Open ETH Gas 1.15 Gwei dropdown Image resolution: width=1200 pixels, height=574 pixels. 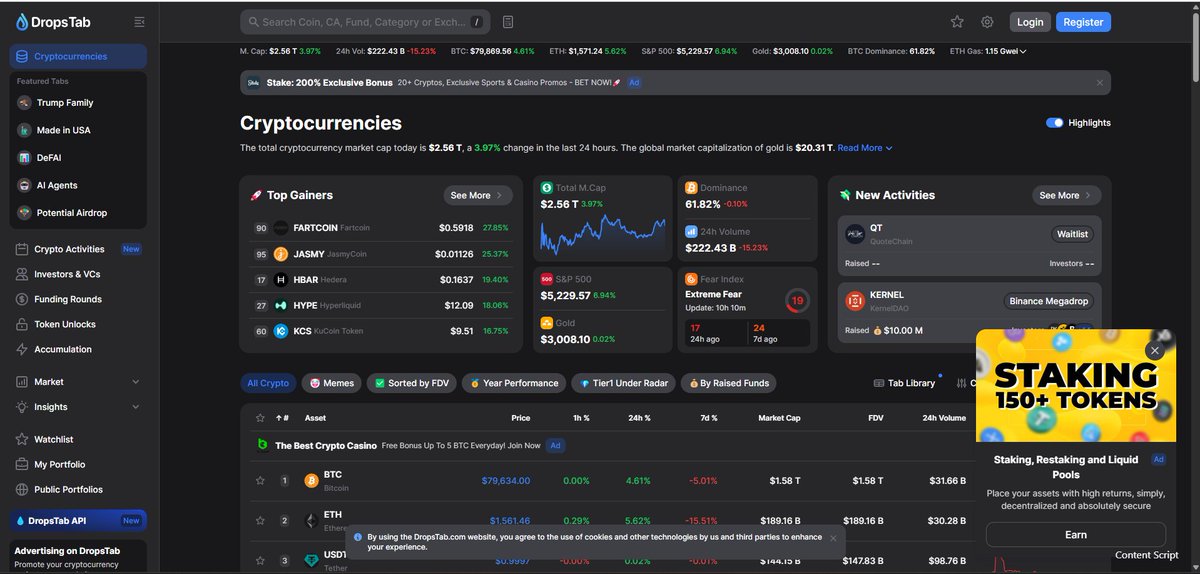[988, 51]
